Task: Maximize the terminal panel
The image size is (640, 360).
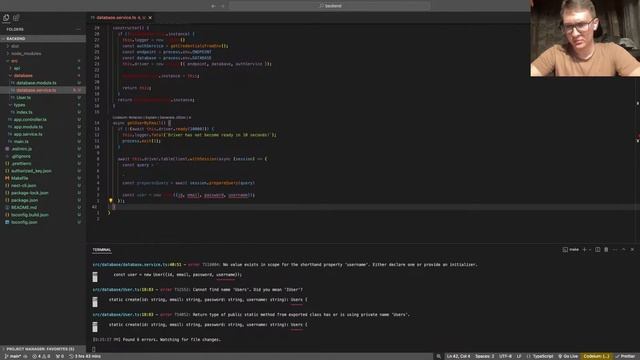Action: [x=623, y=249]
